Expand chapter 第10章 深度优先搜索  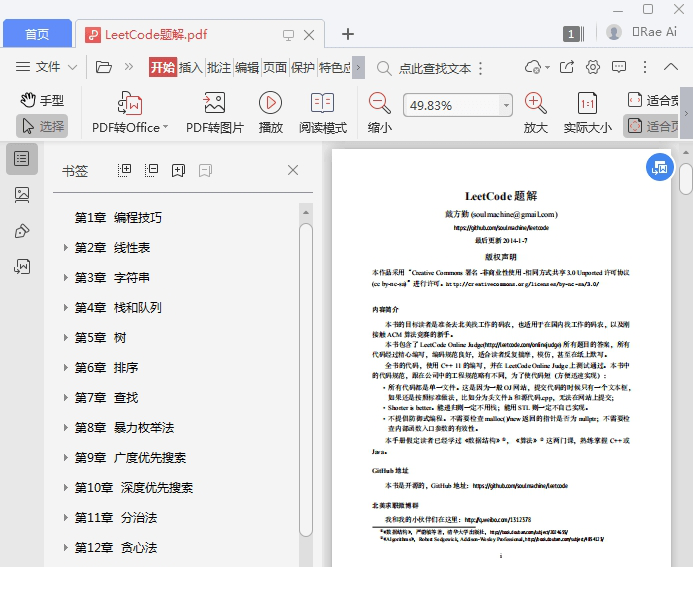(x=65, y=488)
